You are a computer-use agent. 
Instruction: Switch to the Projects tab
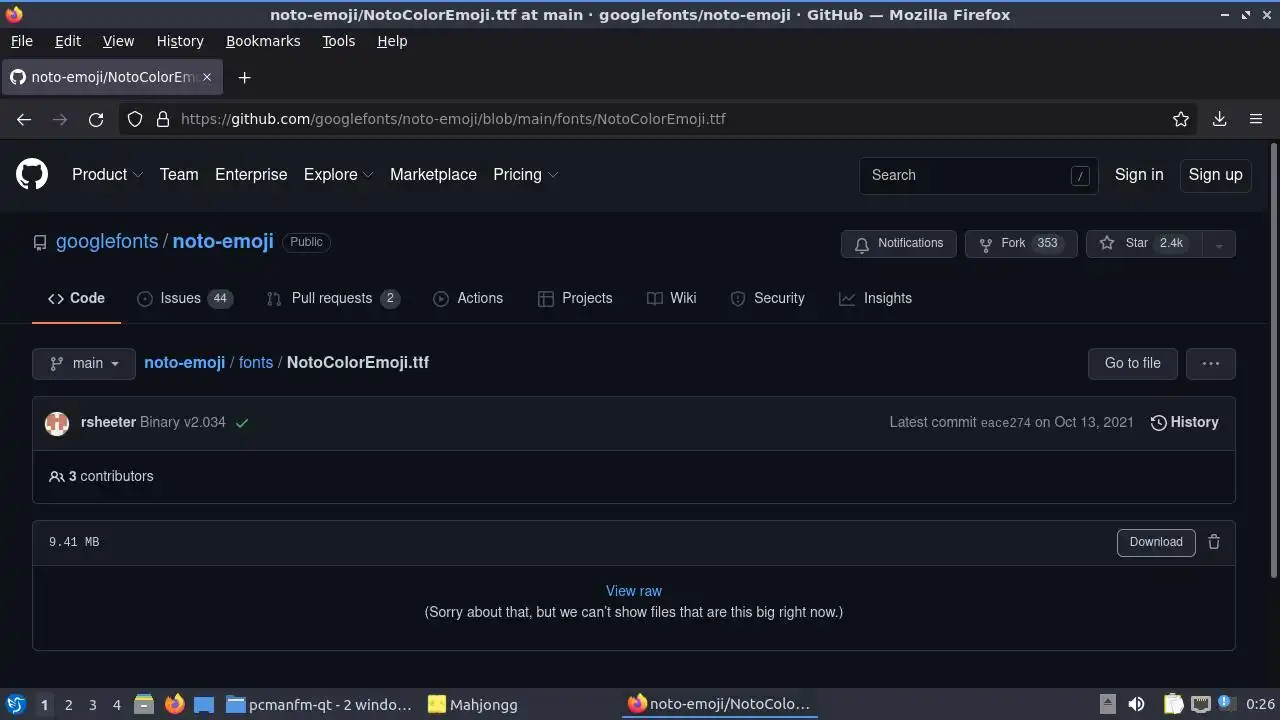(575, 298)
